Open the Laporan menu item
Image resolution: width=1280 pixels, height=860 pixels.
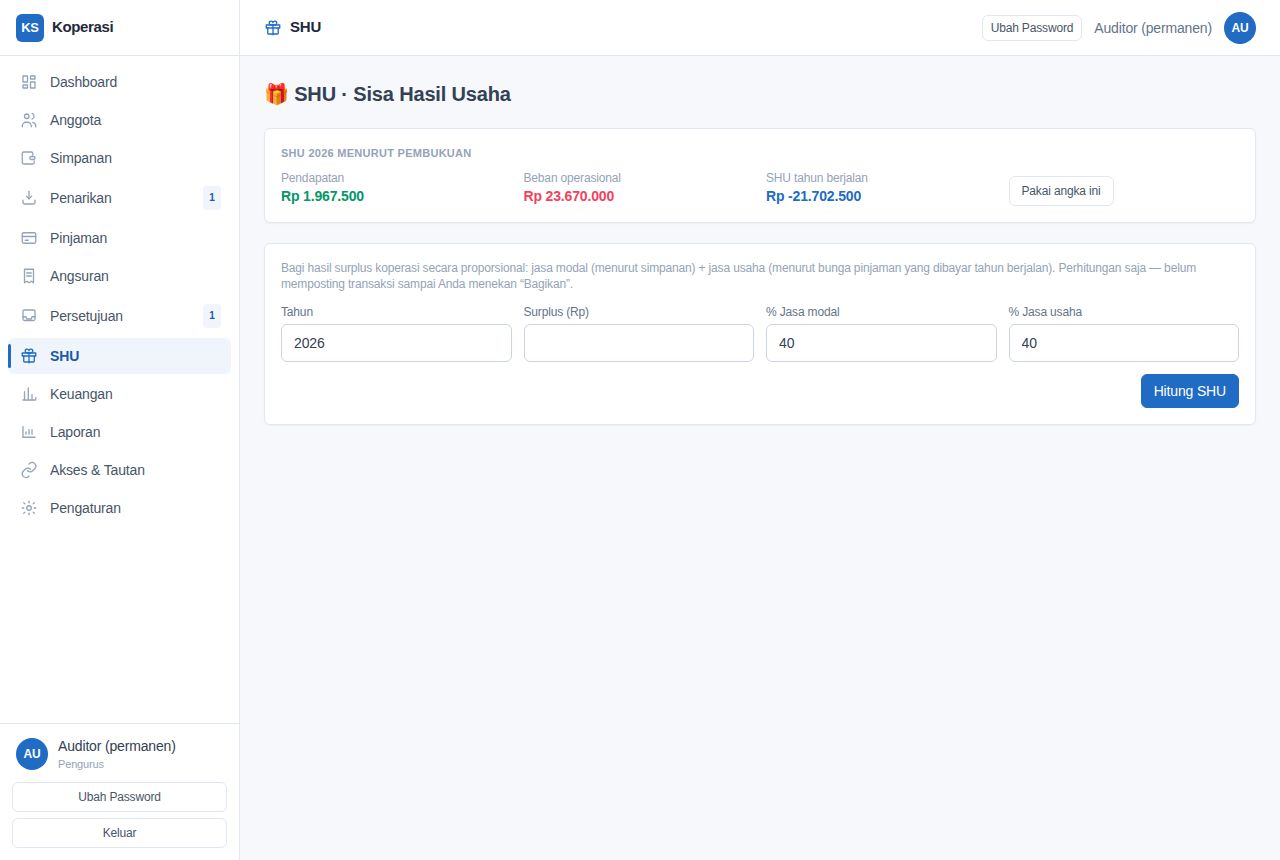[x=119, y=432]
